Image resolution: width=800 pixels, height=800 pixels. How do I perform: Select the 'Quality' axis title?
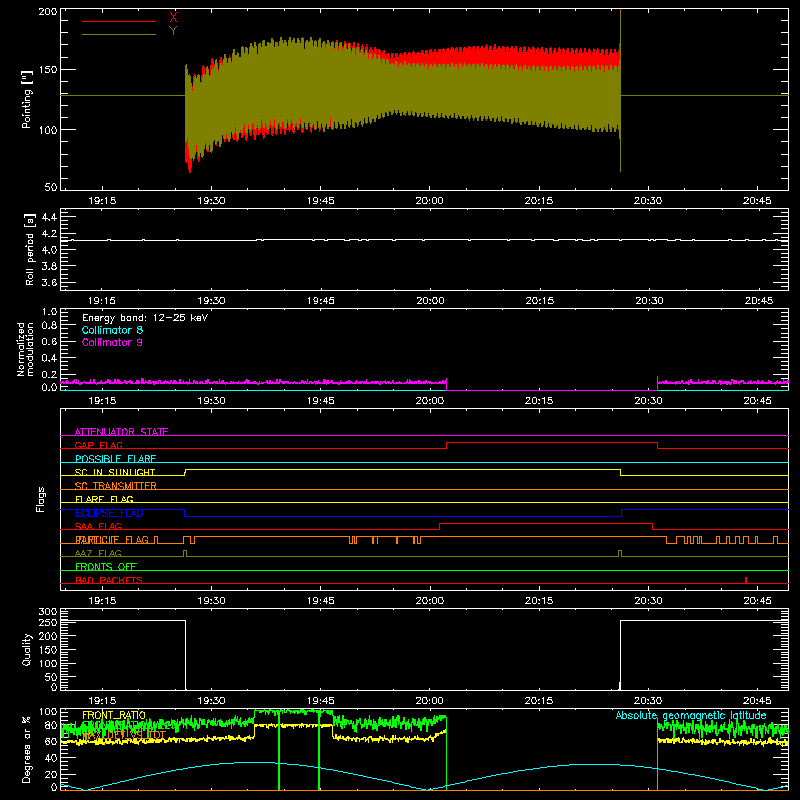point(27,649)
